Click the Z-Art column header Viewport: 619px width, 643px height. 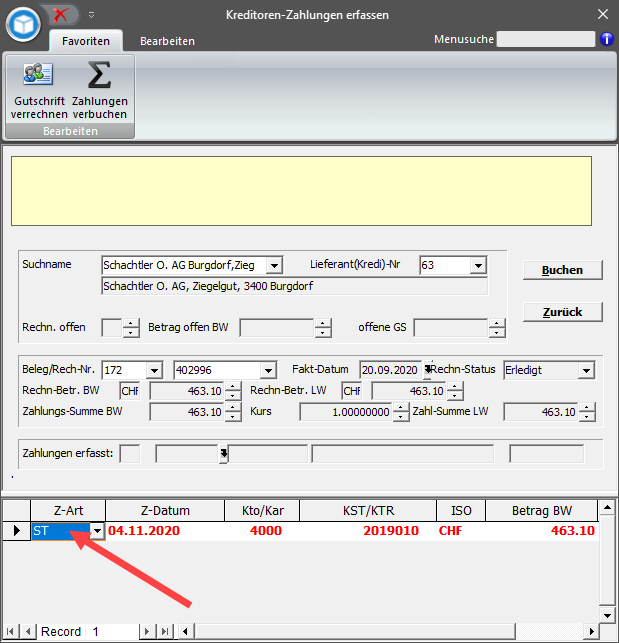[x=68, y=511]
